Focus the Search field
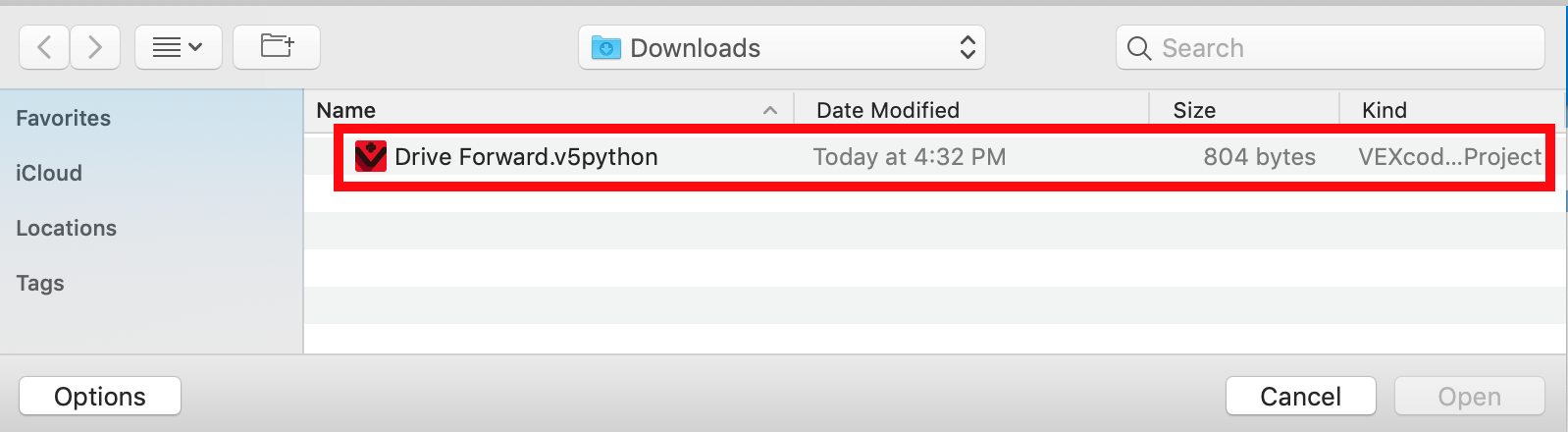Image resolution: width=1568 pixels, height=432 pixels. [1331, 47]
